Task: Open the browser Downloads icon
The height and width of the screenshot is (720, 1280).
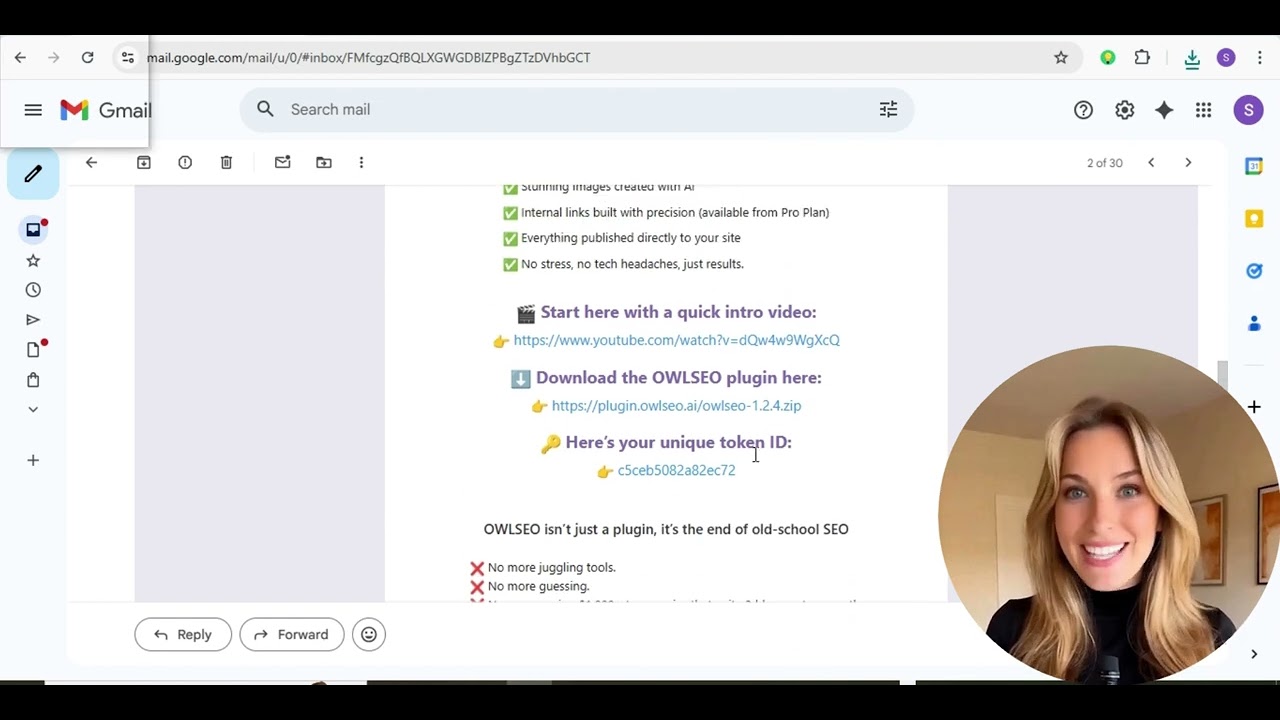Action: pos(1192,59)
